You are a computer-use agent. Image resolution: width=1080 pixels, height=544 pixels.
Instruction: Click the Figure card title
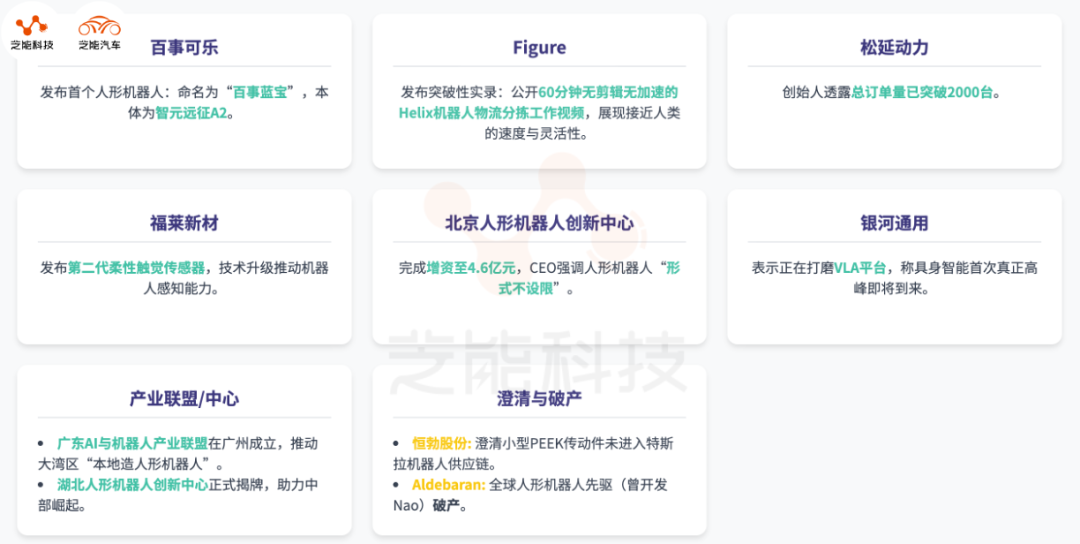click(x=539, y=48)
